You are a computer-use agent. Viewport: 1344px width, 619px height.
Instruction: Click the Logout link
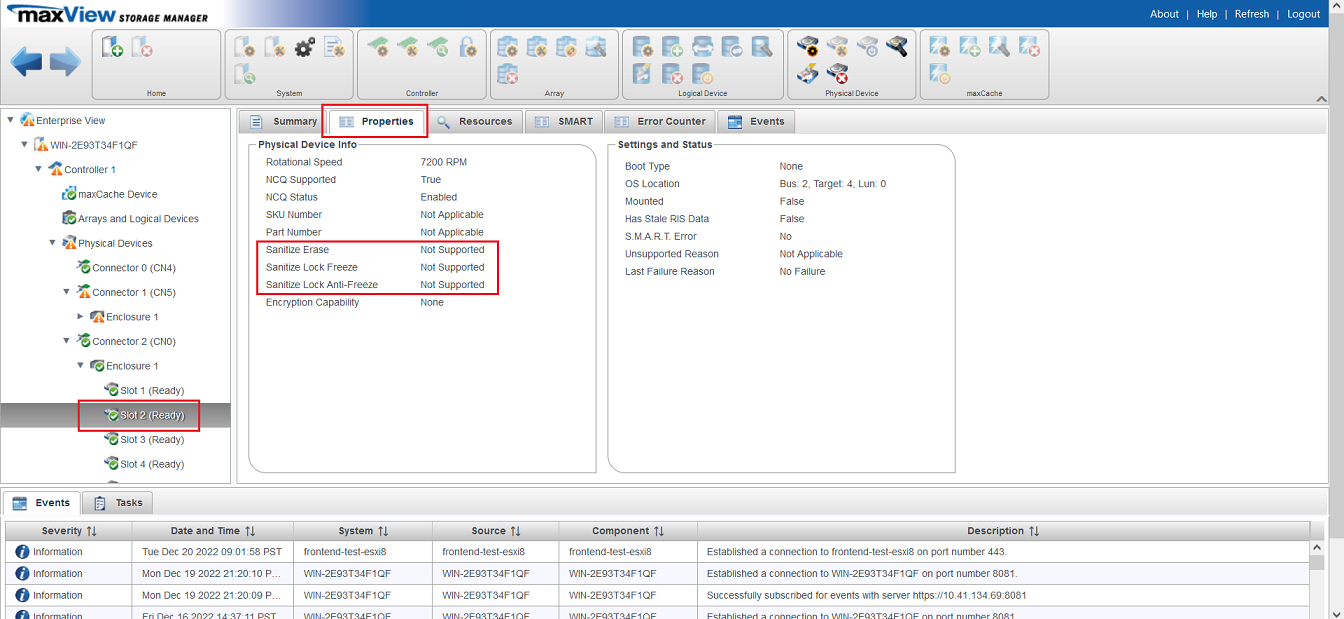1303,14
